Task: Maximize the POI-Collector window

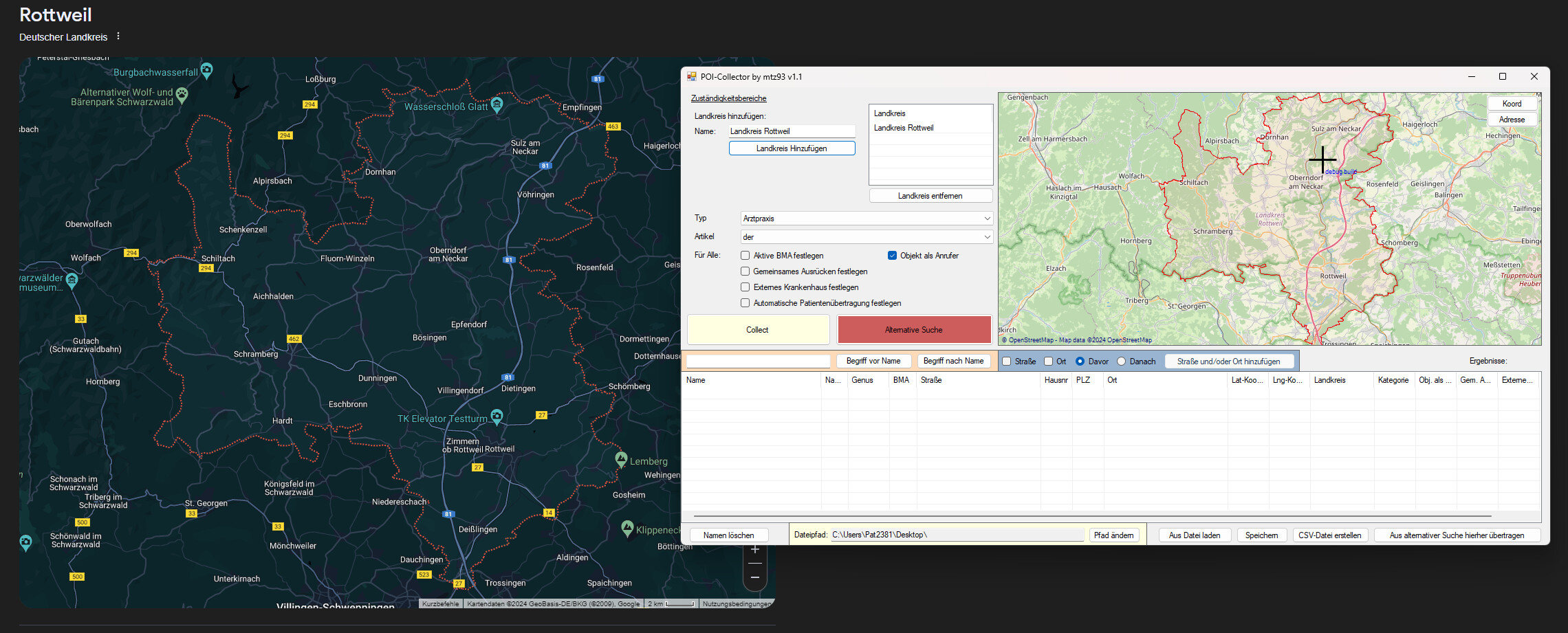Action: click(x=1503, y=76)
